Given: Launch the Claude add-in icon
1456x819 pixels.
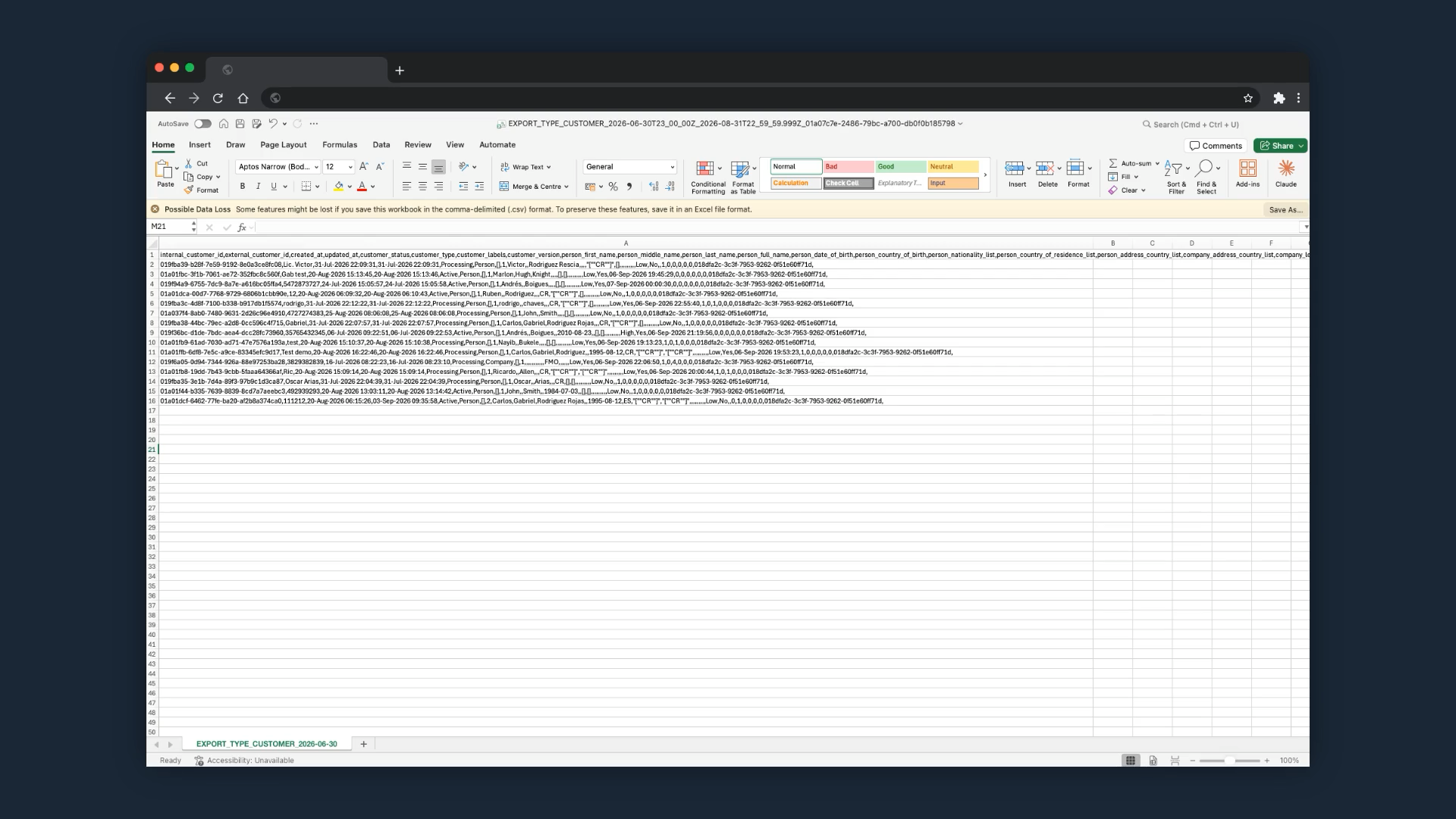Looking at the screenshot, I should pyautogui.click(x=1286, y=168).
